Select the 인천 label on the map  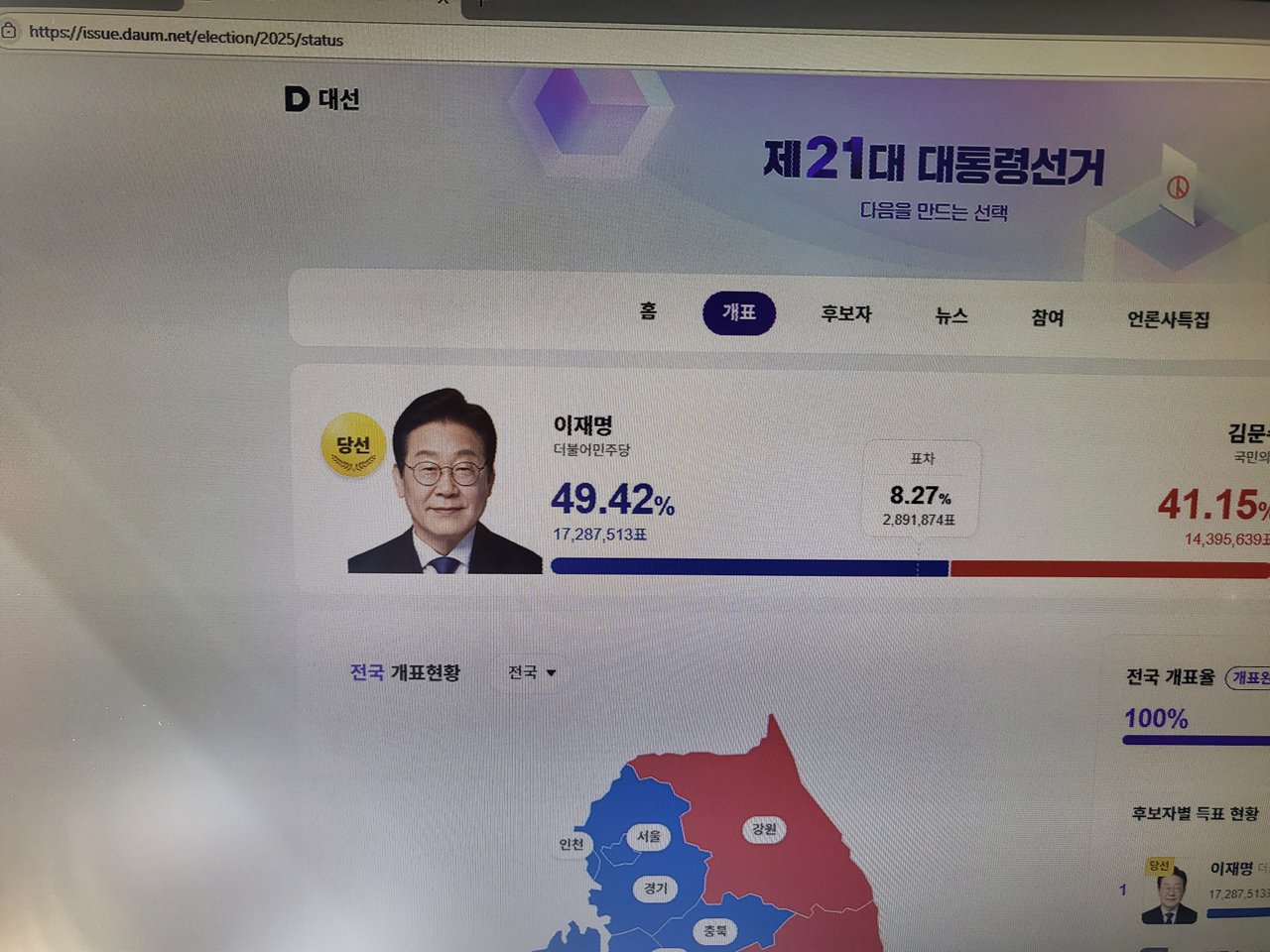(x=571, y=844)
